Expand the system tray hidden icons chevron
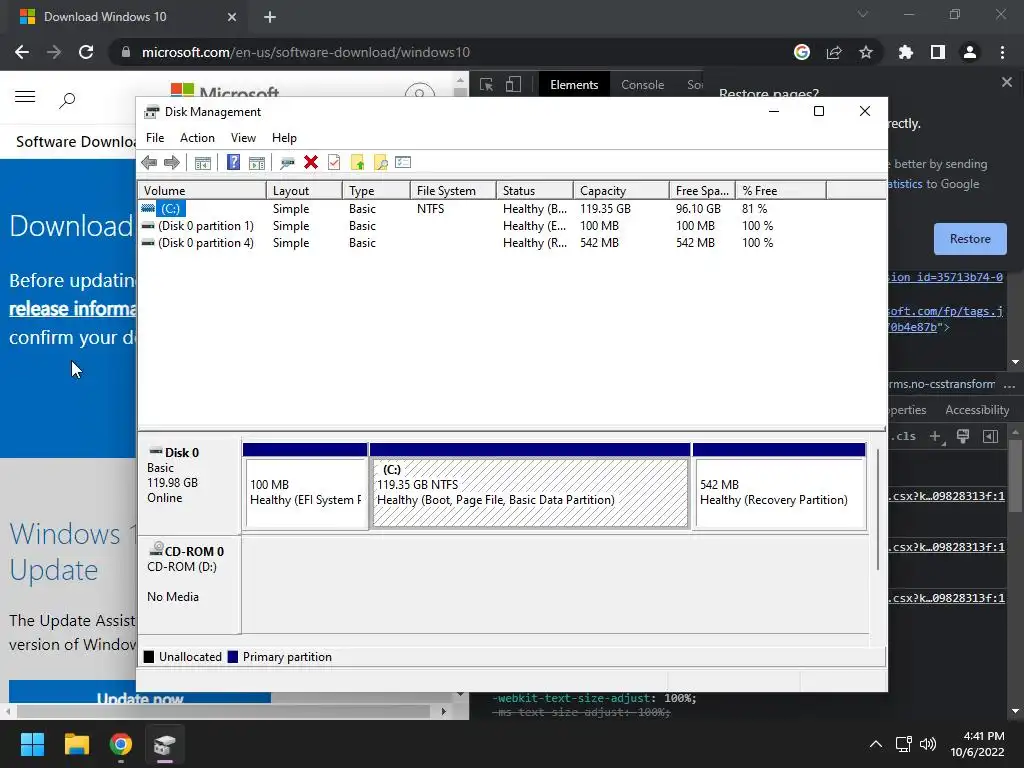Screen dimensions: 1024x768 [x=876, y=744]
